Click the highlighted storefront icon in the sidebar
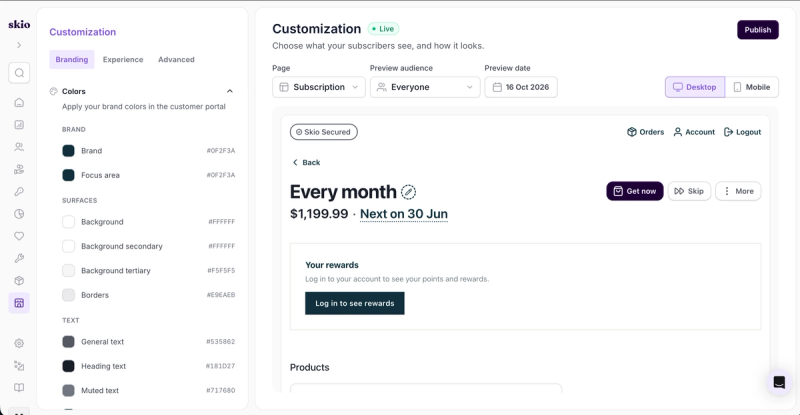The height and width of the screenshot is (415, 800). [19, 303]
